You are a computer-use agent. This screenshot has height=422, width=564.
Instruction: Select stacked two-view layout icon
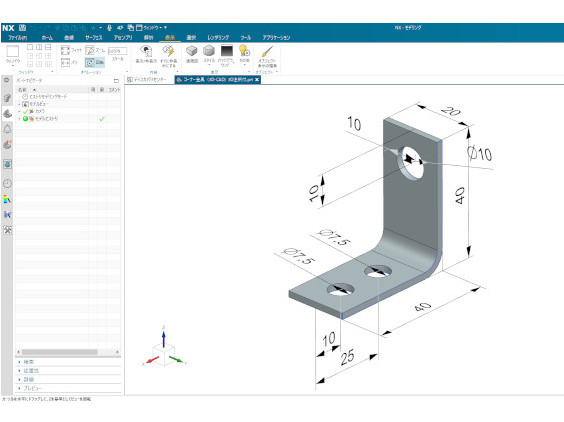48,47
